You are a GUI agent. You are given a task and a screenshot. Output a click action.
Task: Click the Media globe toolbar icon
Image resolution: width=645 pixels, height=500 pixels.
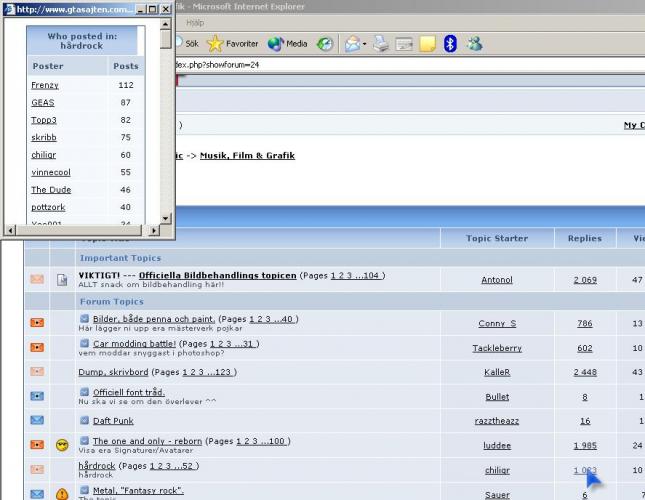[276, 44]
